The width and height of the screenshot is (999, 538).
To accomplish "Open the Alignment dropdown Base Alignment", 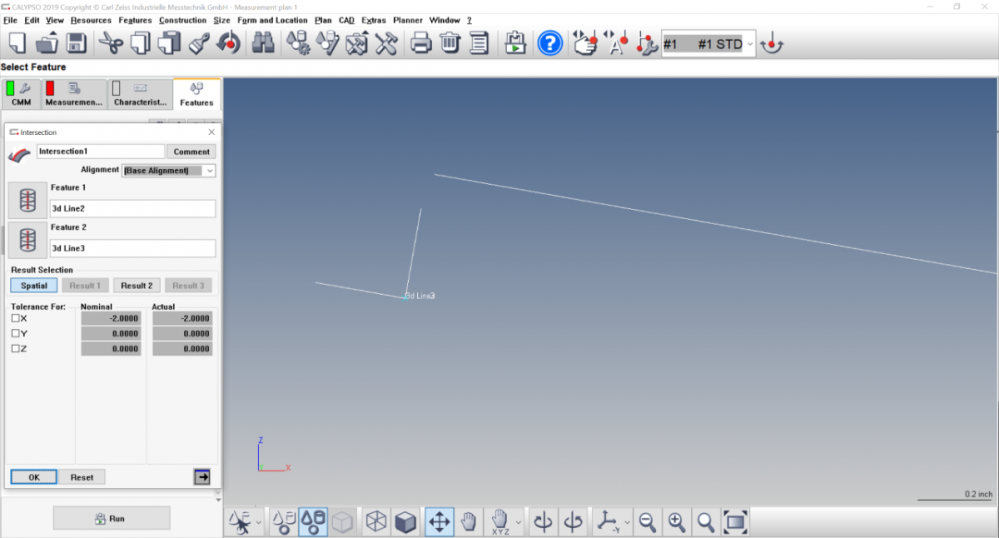I will point(168,170).
